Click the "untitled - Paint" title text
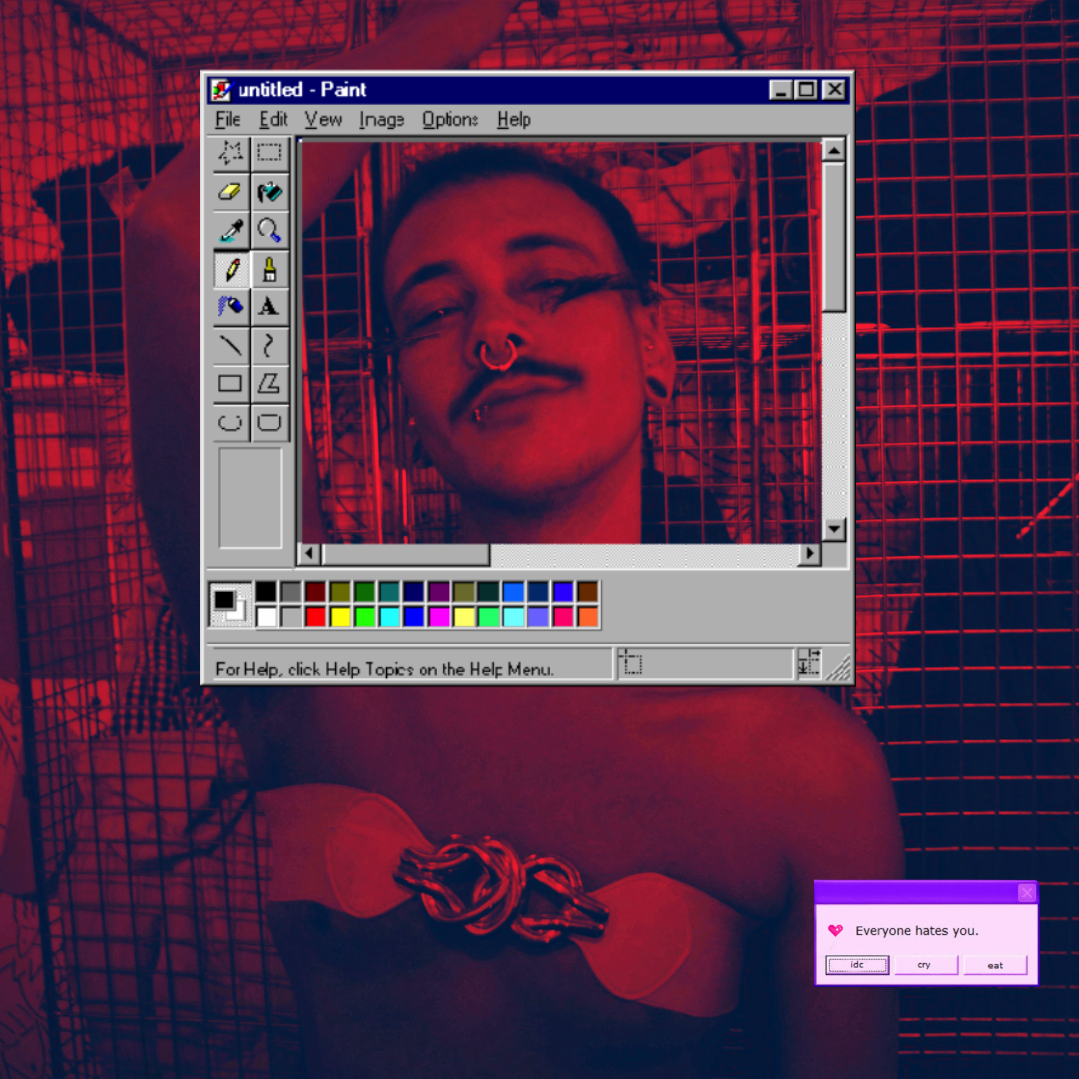 click(302, 89)
